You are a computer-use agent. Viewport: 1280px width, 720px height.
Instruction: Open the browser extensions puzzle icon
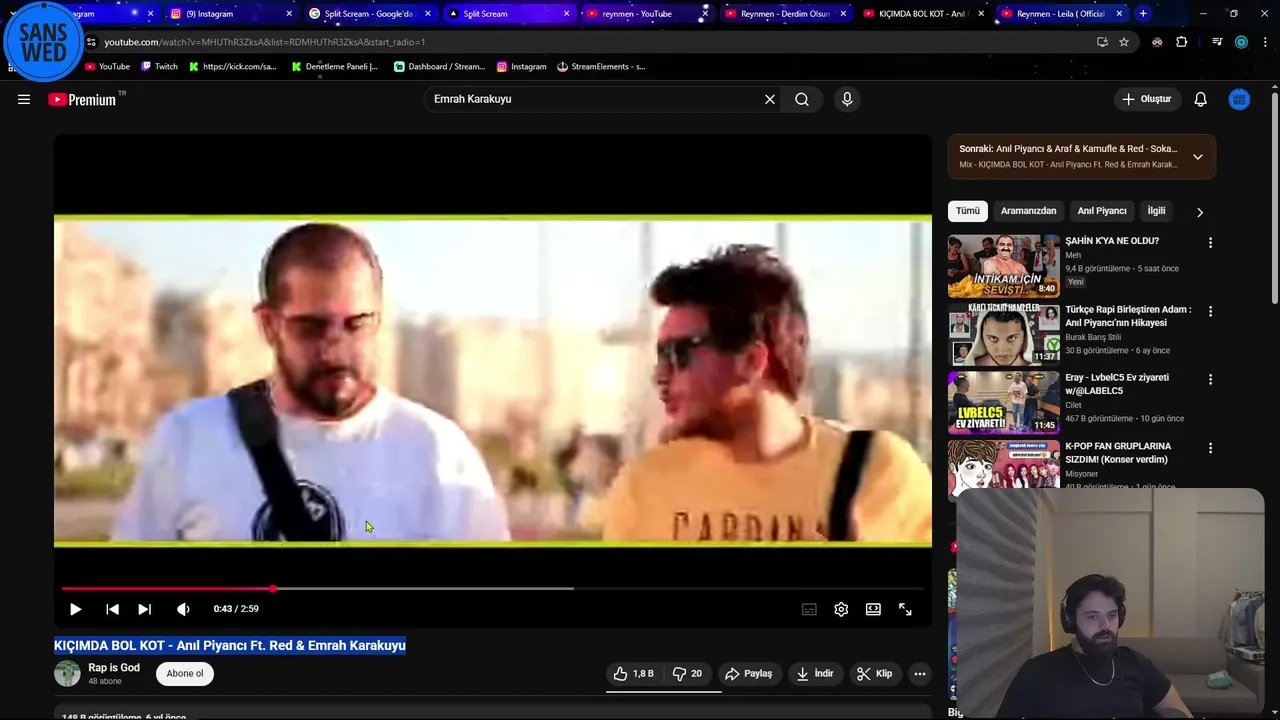[x=1181, y=42]
